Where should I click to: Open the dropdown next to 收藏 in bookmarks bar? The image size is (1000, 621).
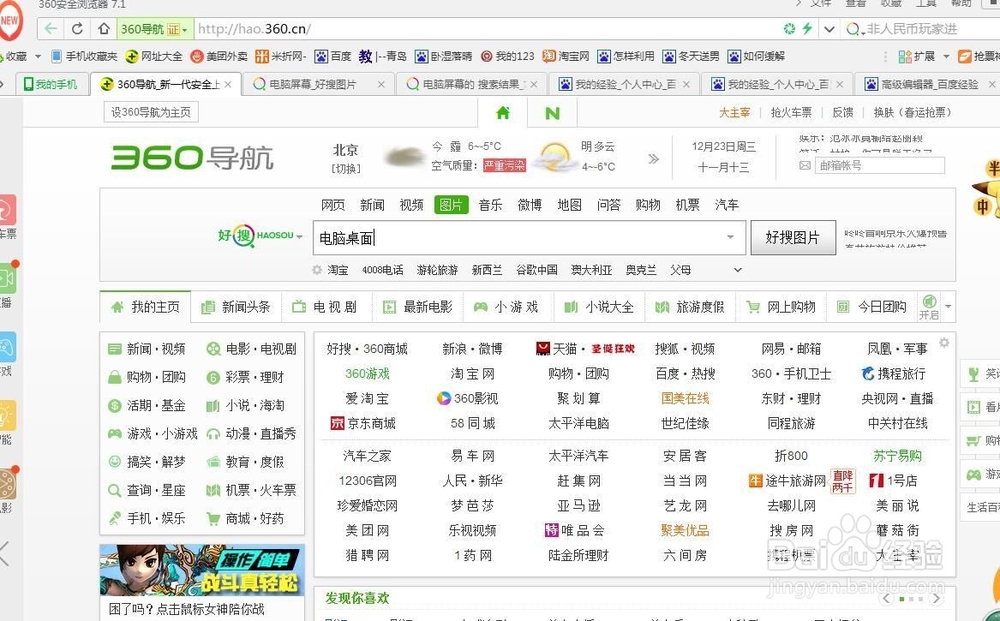[38, 56]
